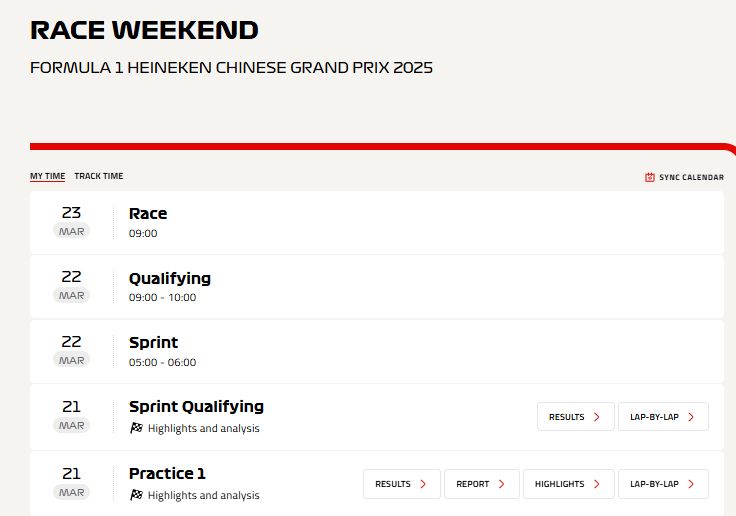Click the chevron on Practice 1 Report
The width and height of the screenshot is (736, 516).
tap(501, 484)
